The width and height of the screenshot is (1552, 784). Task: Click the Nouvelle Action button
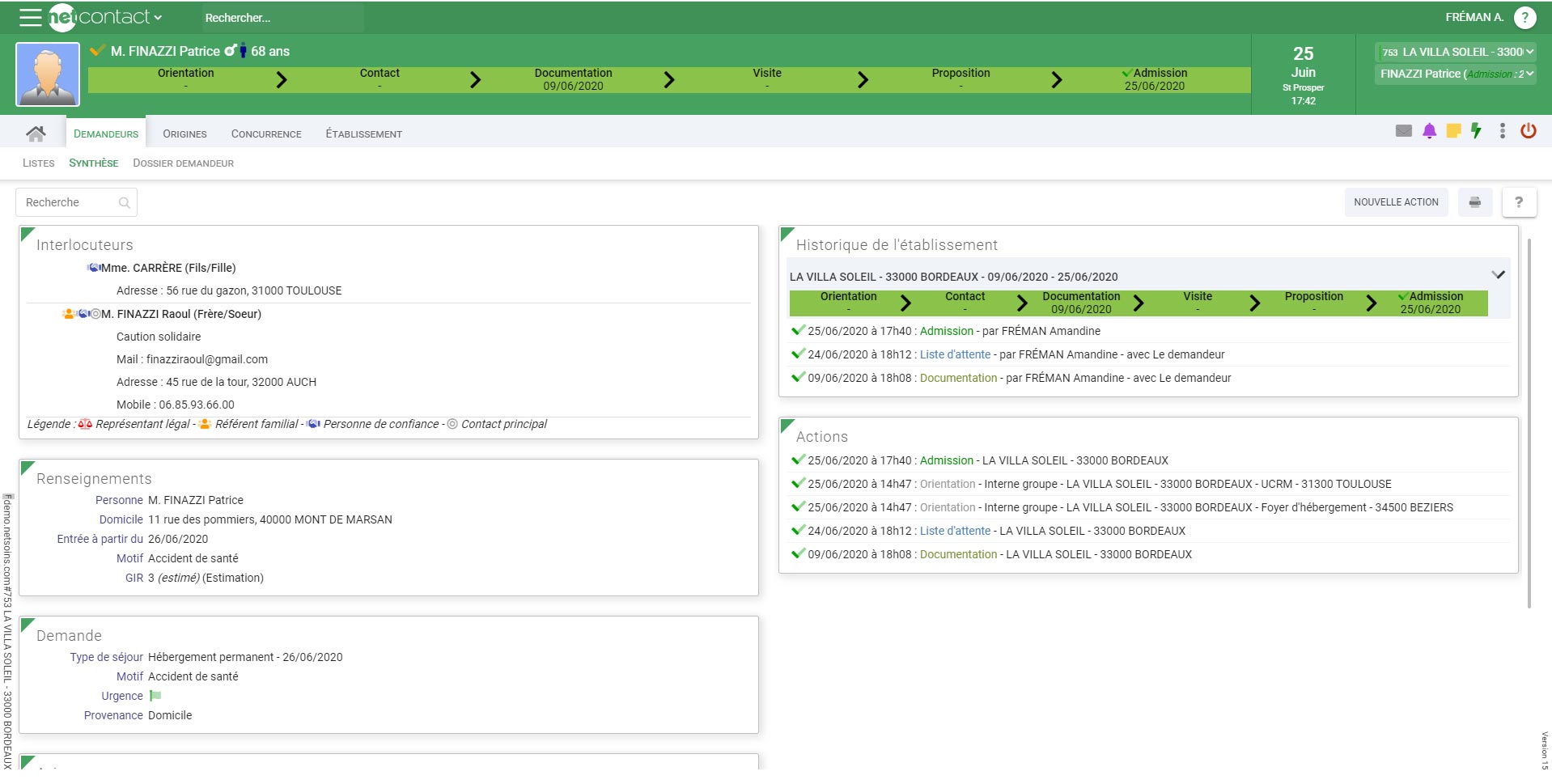coord(1397,201)
